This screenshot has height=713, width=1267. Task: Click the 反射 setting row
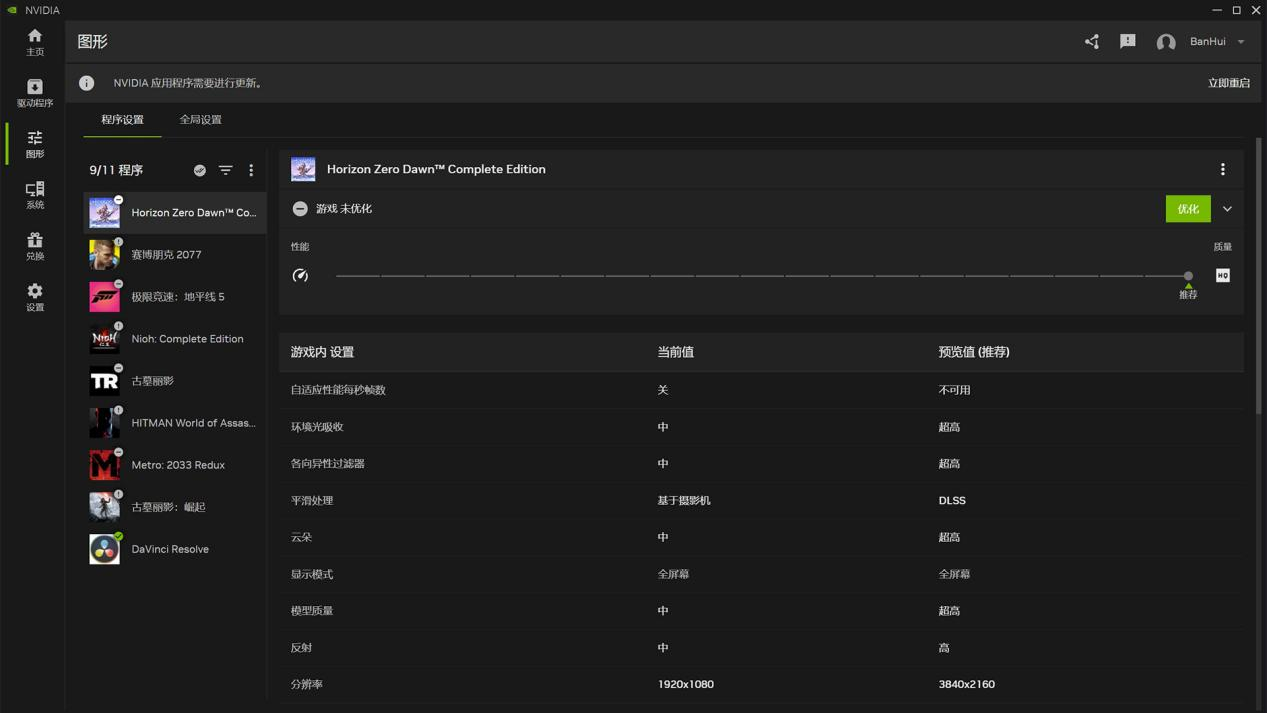pos(761,648)
